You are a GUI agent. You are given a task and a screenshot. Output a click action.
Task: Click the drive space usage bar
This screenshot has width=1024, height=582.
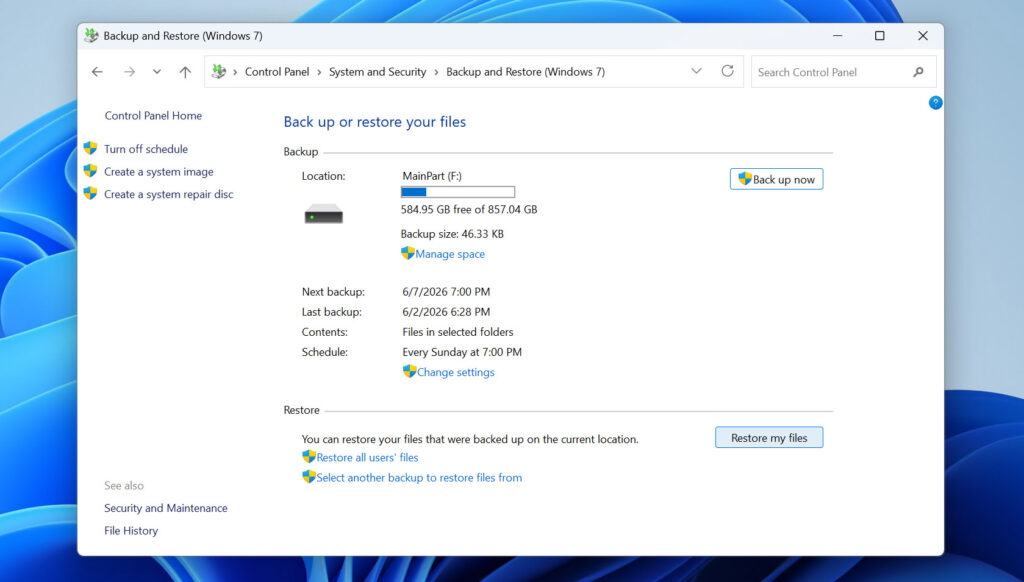pyautogui.click(x=458, y=192)
